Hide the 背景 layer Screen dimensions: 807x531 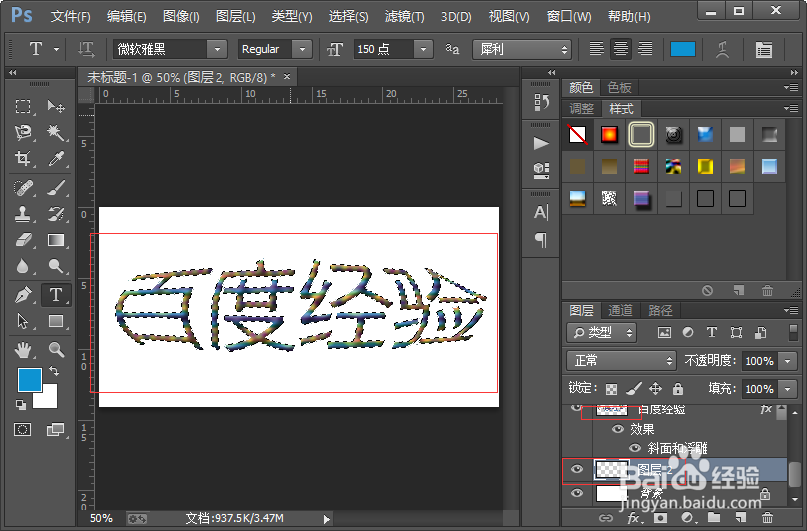click(x=577, y=493)
